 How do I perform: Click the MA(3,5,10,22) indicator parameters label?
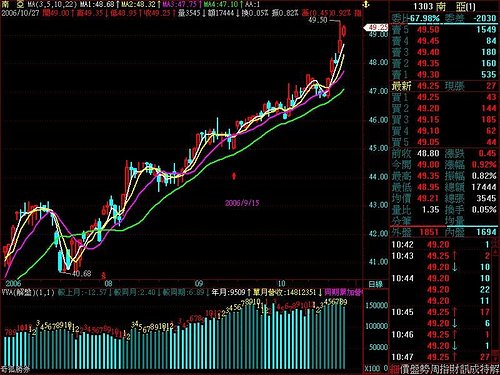[x=53, y=5]
